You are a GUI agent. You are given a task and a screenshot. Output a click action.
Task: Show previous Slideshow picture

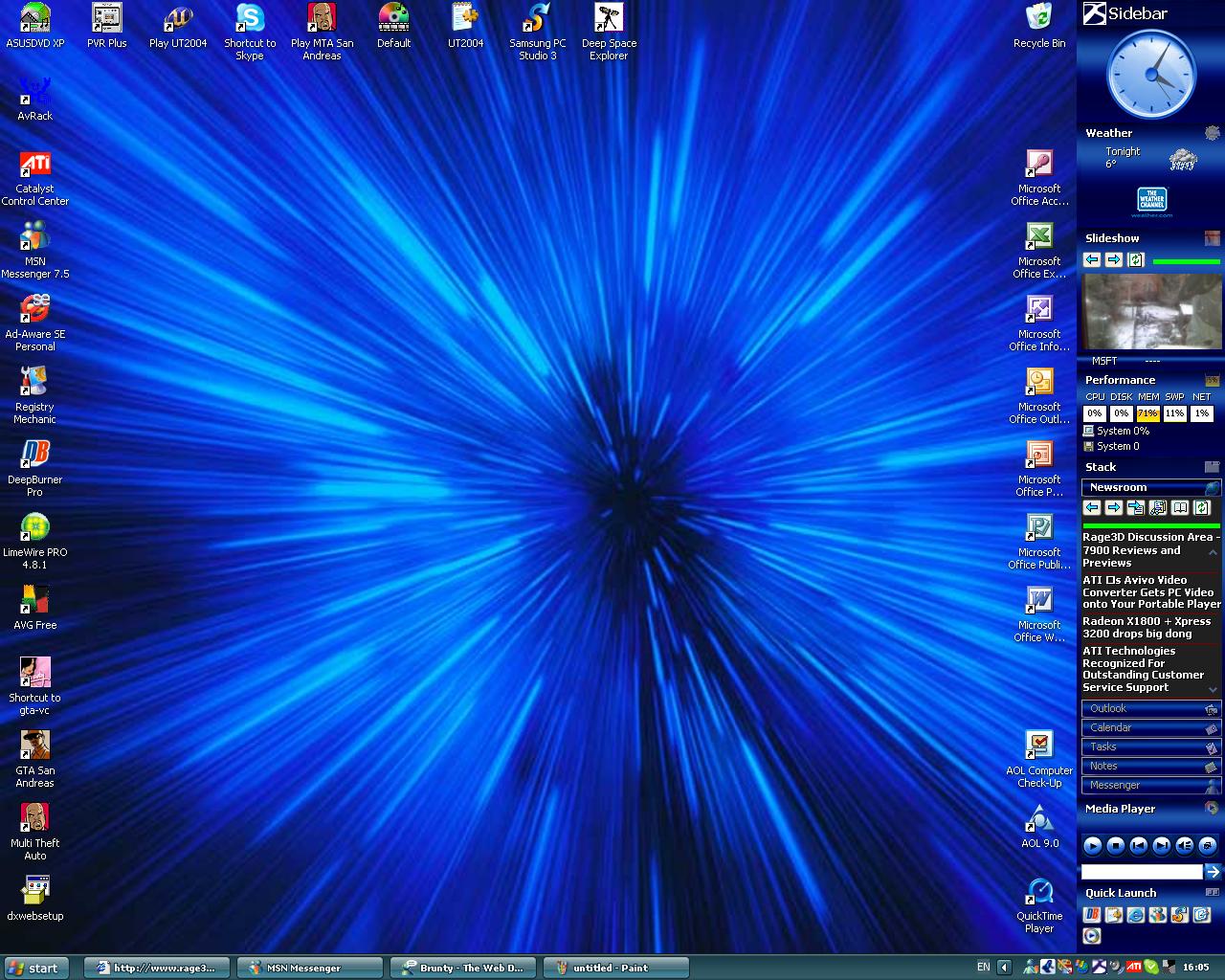click(x=1092, y=259)
